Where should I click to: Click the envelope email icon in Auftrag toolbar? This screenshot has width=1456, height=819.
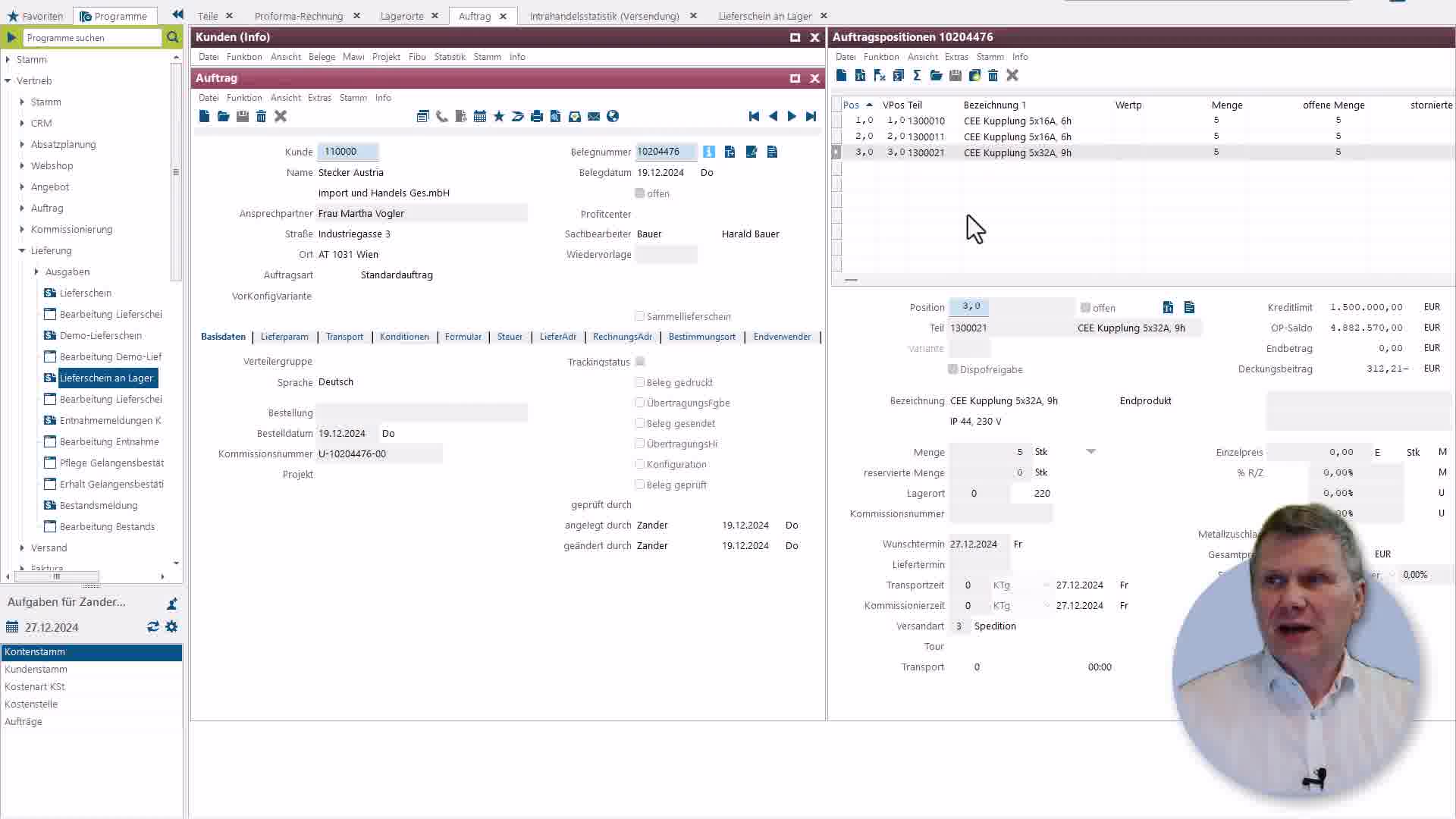[x=594, y=116]
